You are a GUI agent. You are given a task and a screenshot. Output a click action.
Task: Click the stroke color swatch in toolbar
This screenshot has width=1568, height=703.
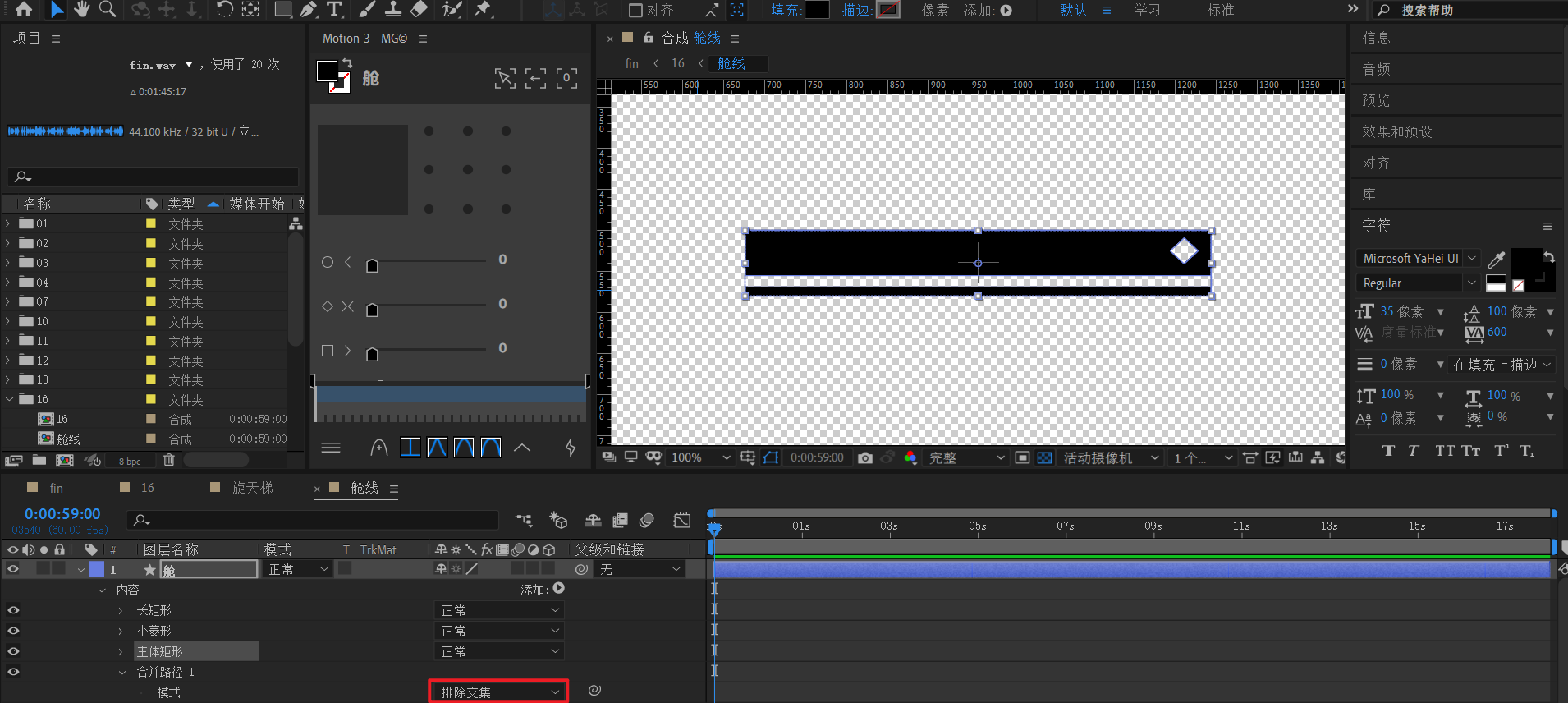click(x=888, y=10)
